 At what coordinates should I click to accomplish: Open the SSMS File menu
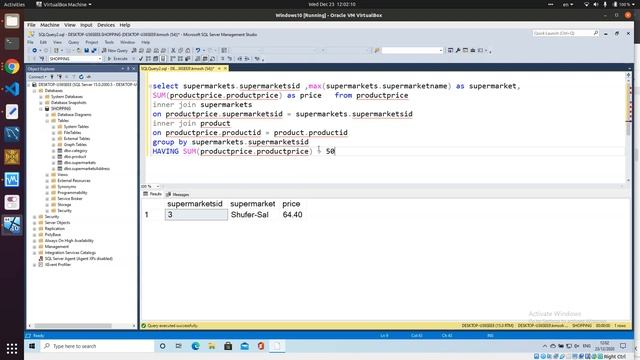pyautogui.click(x=30, y=42)
